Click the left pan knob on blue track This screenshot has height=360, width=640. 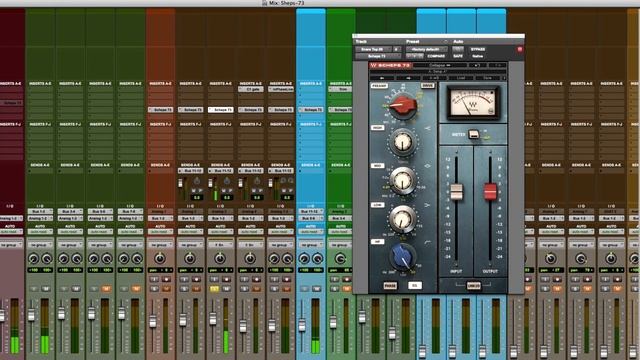[x=304, y=258]
